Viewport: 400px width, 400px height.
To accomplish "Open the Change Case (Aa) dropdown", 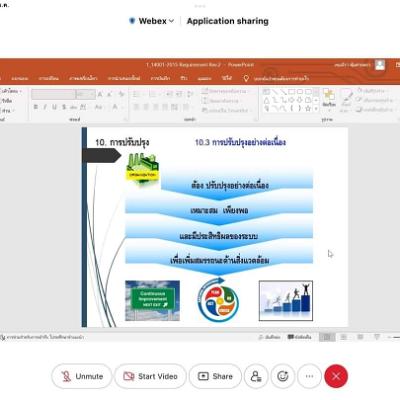I will click(99, 107).
